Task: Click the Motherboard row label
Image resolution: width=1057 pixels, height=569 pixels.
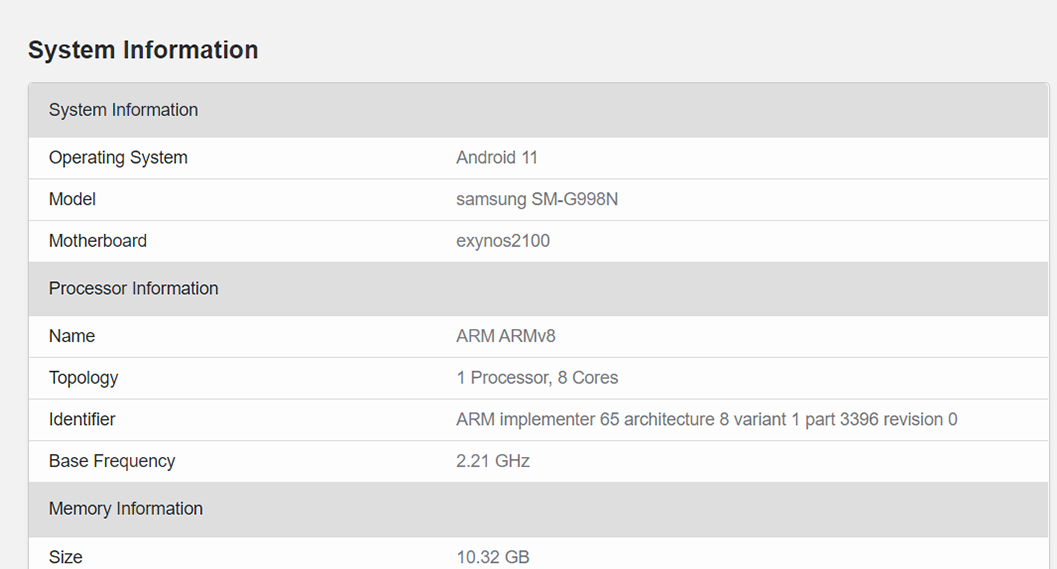Action: tap(98, 241)
